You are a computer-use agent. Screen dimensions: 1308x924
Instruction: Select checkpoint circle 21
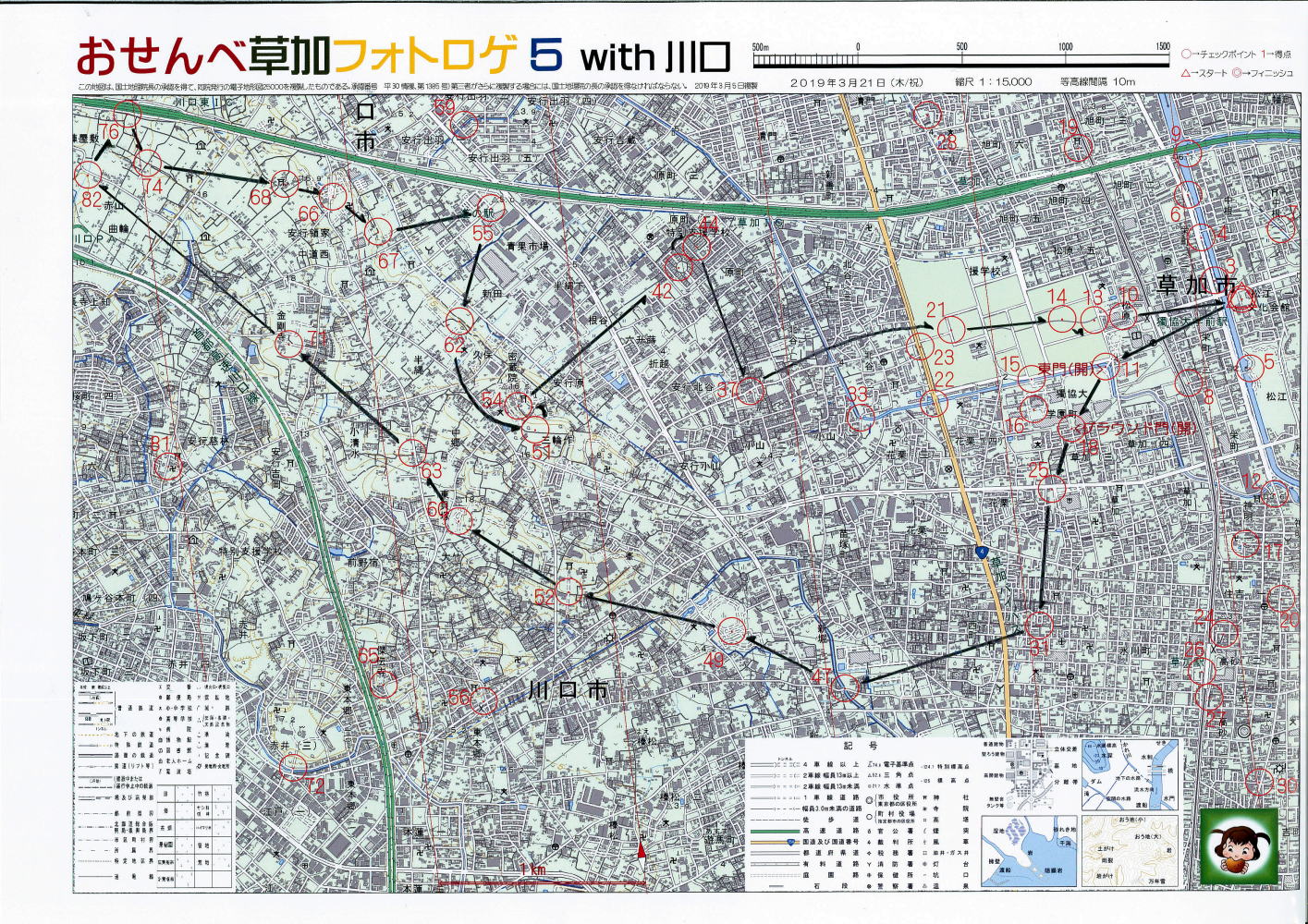(x=951, y=329)
